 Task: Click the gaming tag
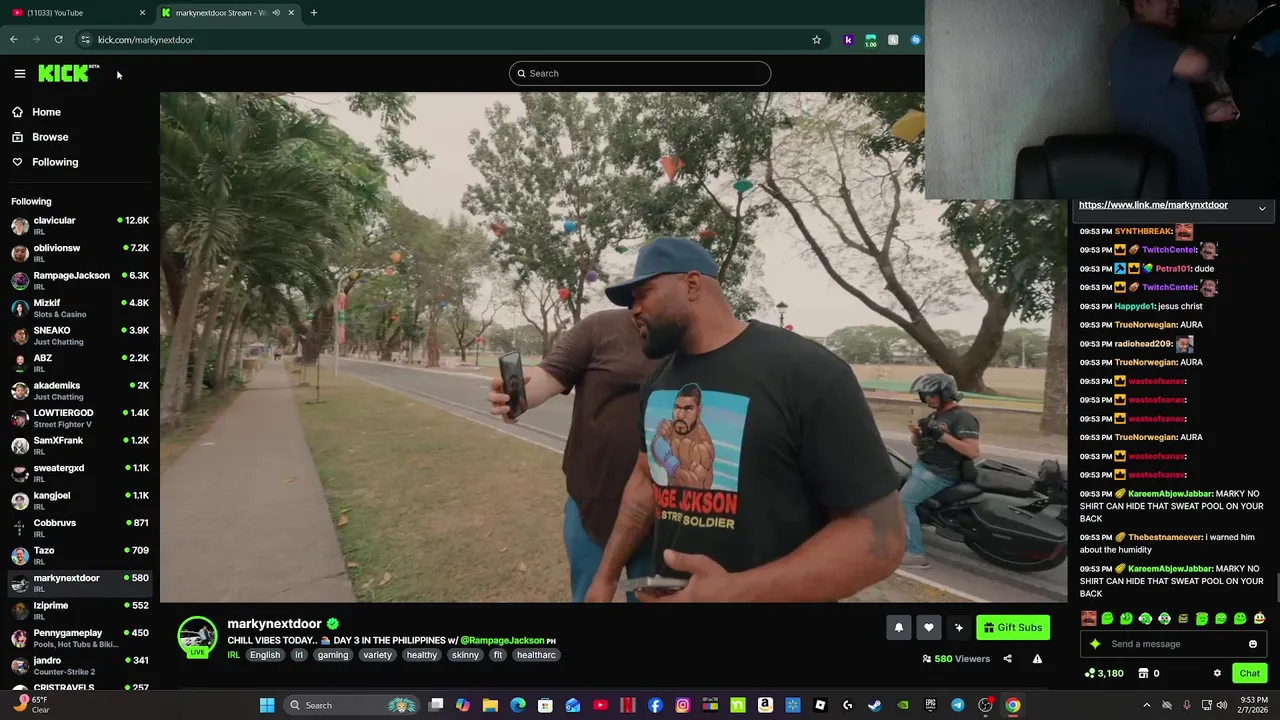point(332,655)
